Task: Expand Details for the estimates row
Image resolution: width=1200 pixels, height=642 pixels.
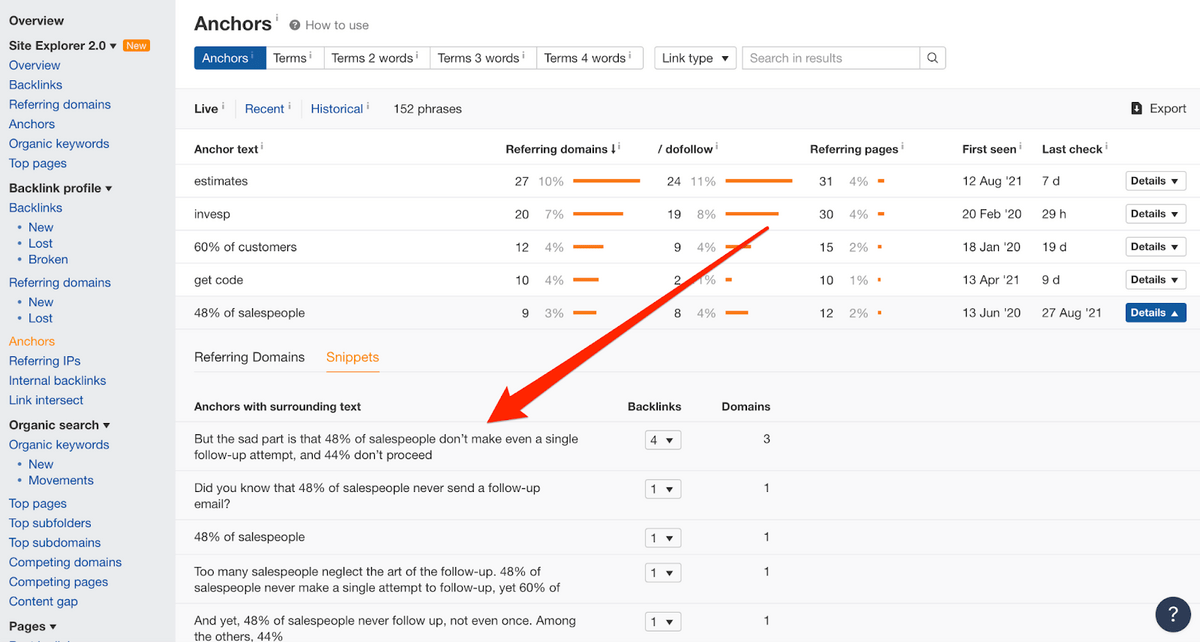Action: [1155, 181]
